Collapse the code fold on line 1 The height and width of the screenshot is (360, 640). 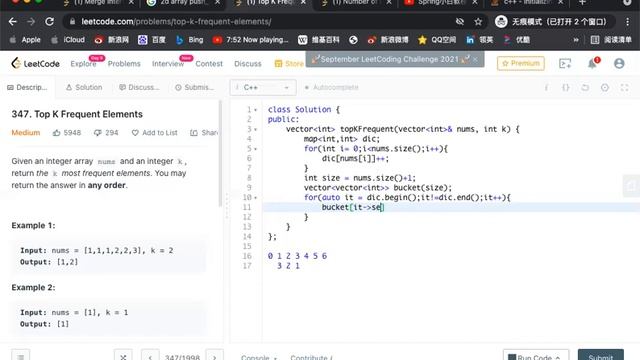(256, 110)
